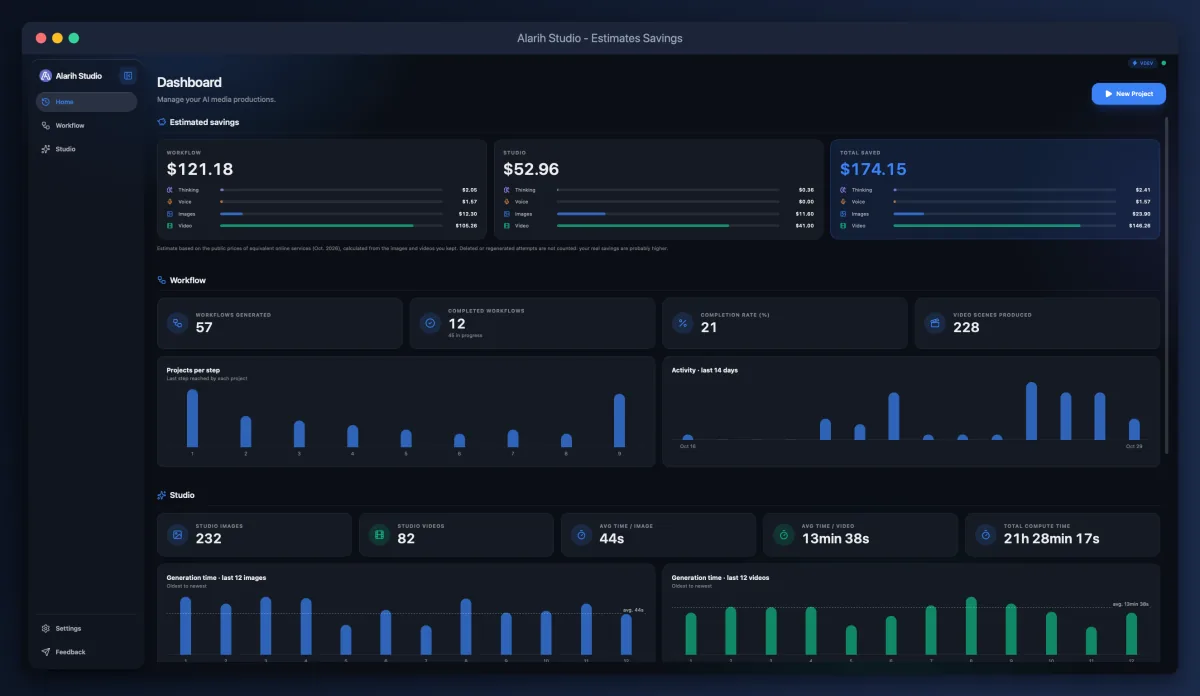Click the Avg Time / Video timer icon
1200x696 pixels.
[783, 535]
